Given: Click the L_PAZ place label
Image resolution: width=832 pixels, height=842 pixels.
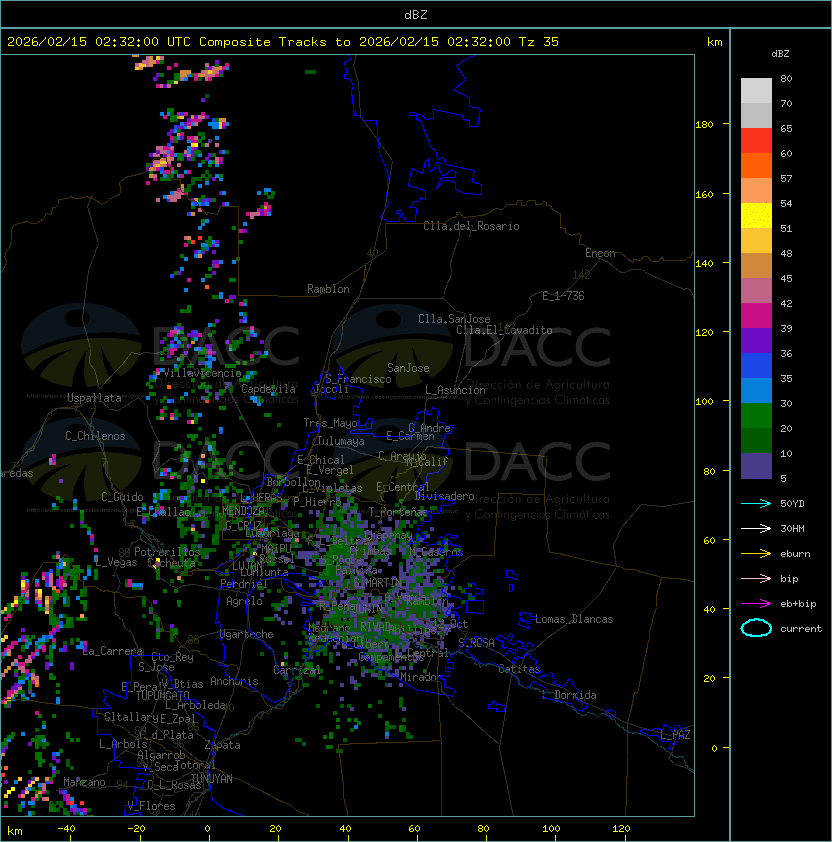Looking at the screenshot, I should point(675,735).
